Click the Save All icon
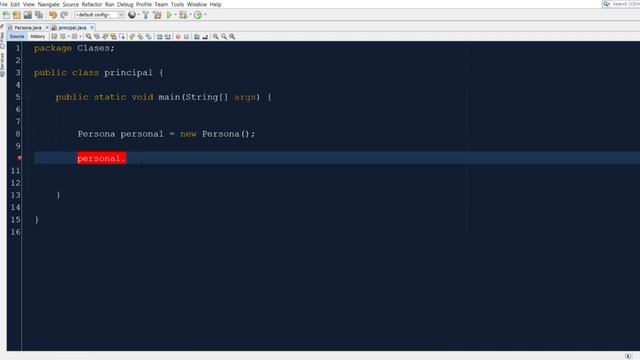 coord(39,15)
